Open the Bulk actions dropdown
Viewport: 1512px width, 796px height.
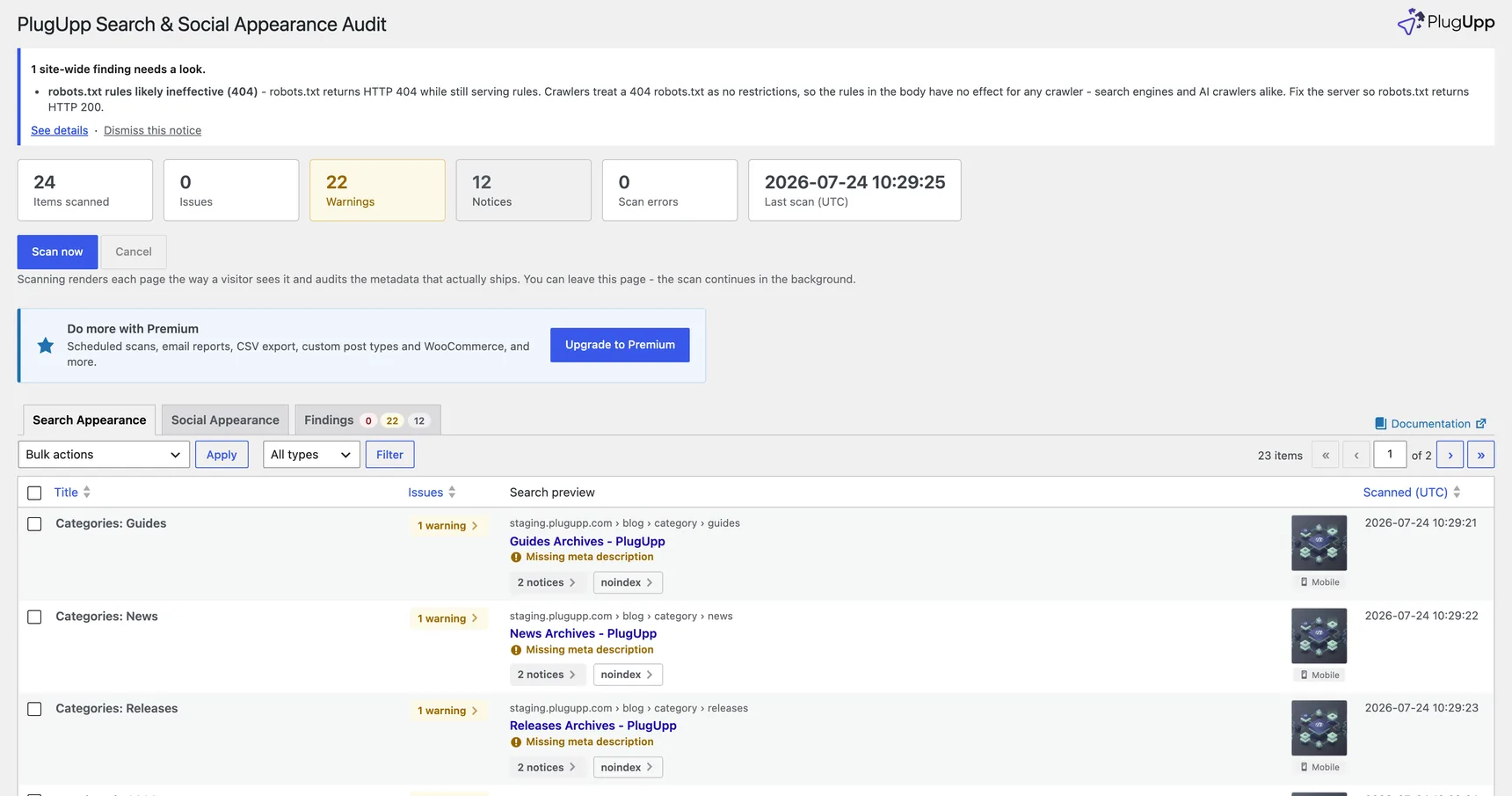click(104, 455)
